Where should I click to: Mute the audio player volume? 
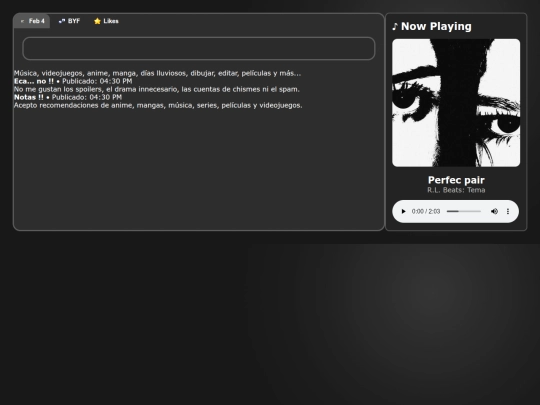coord(494,211)
